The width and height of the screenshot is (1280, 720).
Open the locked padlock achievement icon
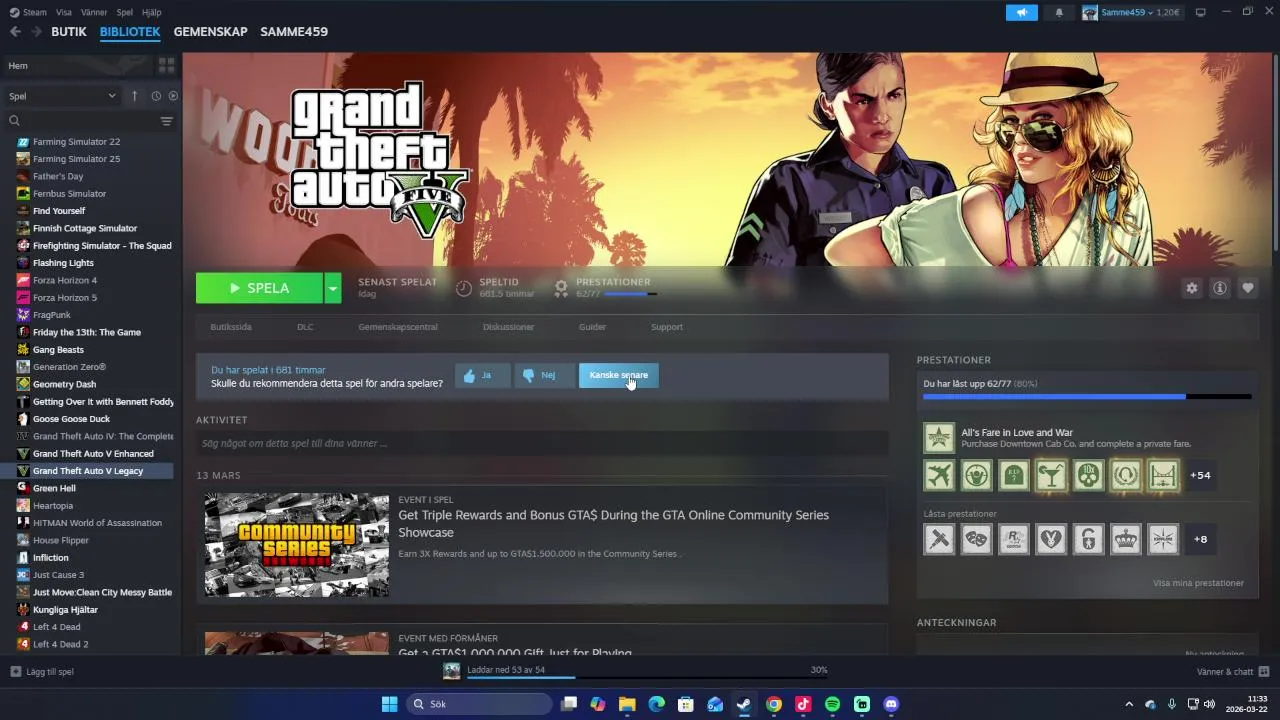pos(1088,539)
